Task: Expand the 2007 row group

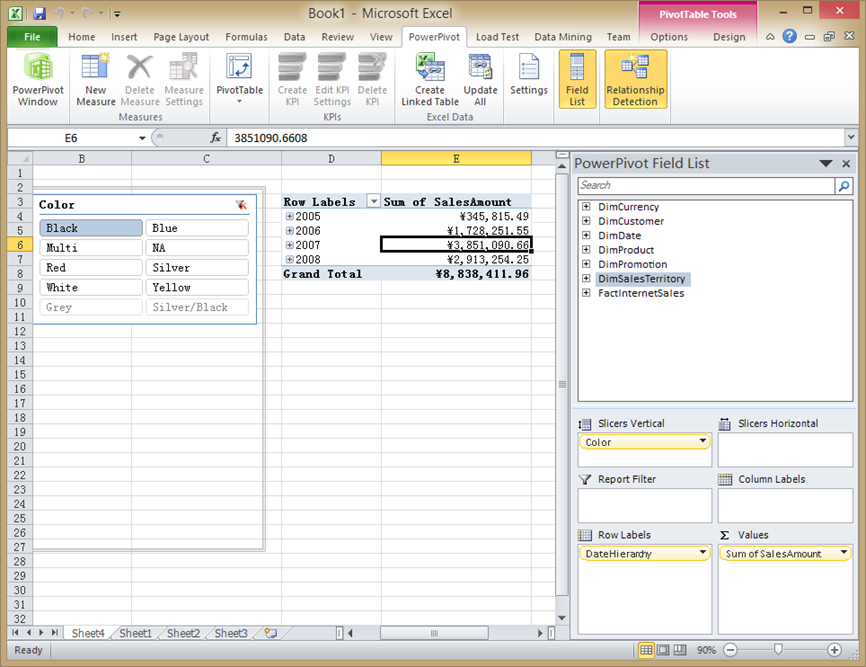Action: (292, 244)
